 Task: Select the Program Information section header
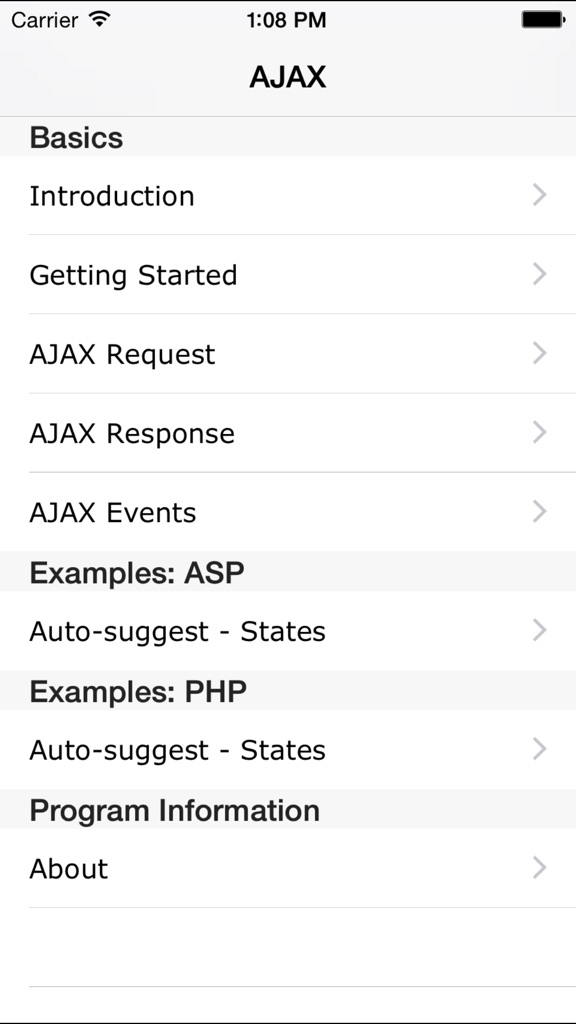tap(173, 810)
